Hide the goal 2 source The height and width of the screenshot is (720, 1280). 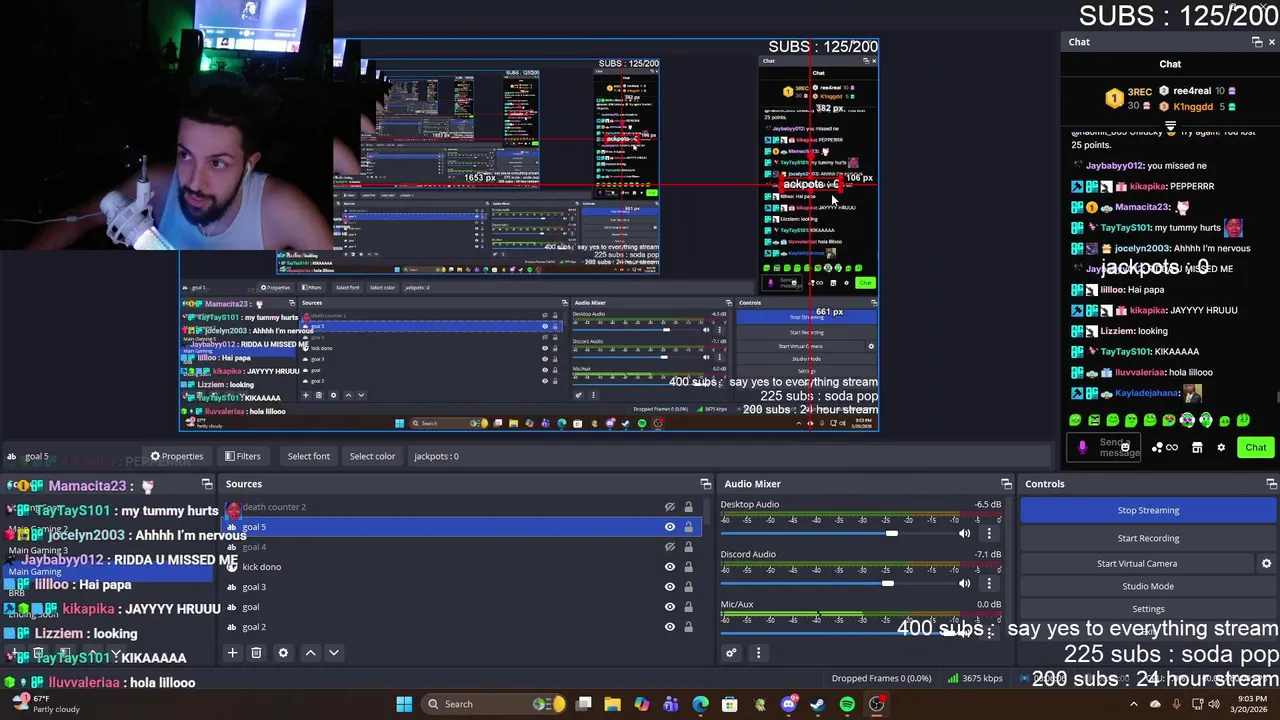670,627
